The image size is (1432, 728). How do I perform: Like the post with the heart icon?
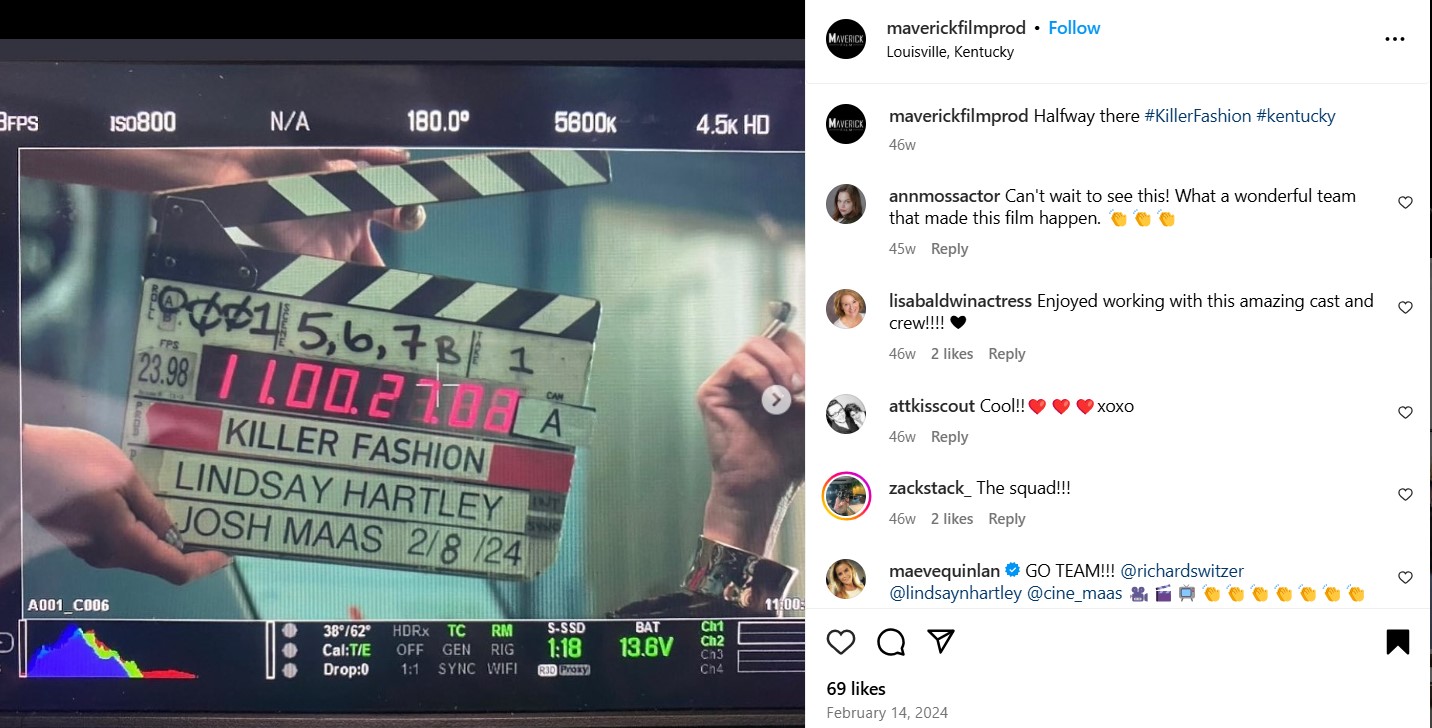click(x=840, y=641)
